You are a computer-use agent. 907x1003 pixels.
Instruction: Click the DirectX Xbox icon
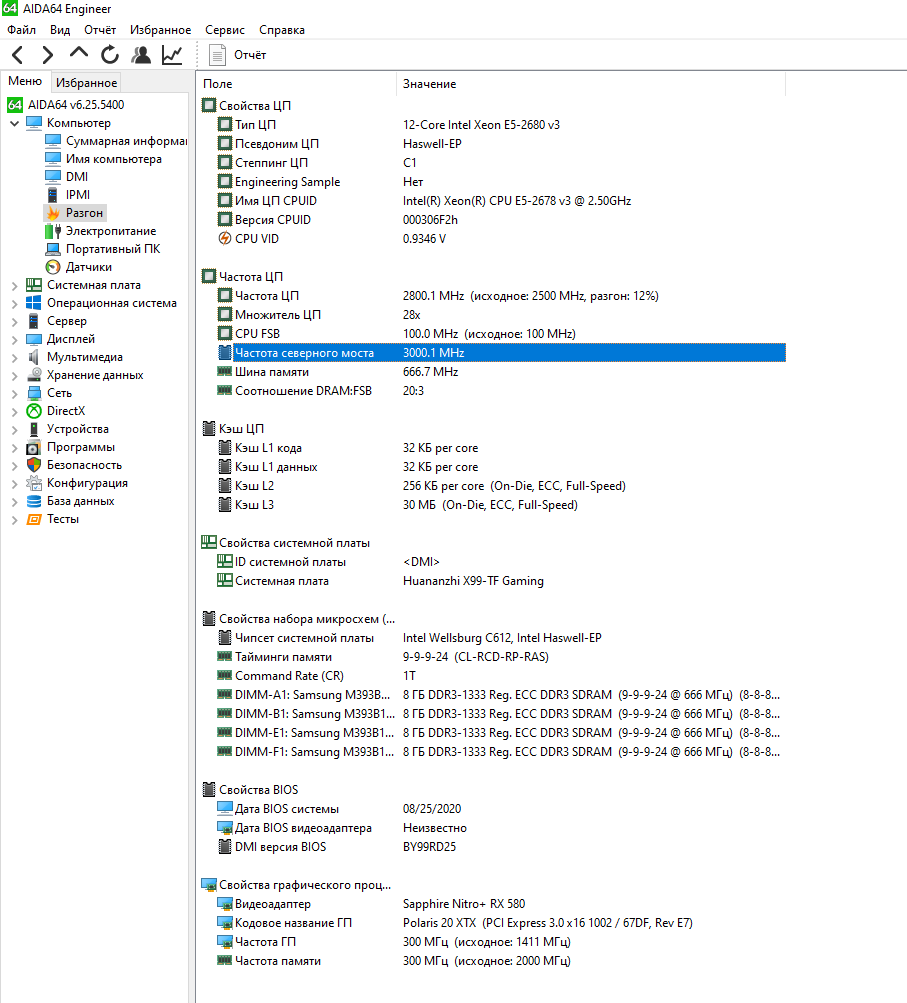(x=34, y=411)
